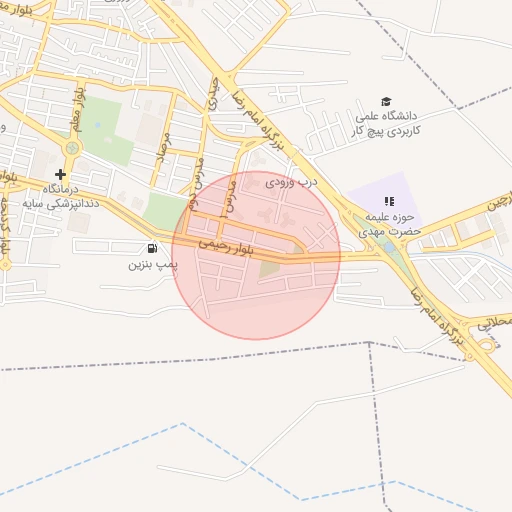Select the fuel pump icon above پمپ بنزین
The image size is (512, 512).
(152, 248)
